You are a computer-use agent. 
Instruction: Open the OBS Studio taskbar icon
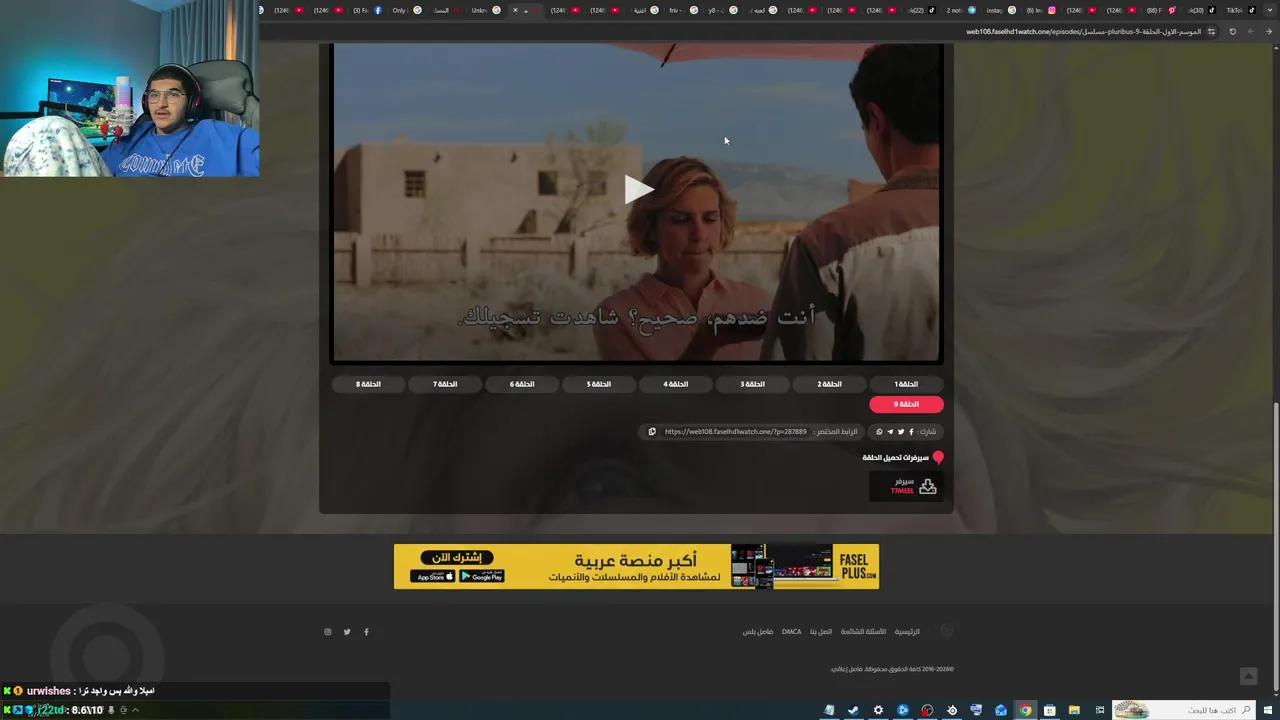pos(952,710)
